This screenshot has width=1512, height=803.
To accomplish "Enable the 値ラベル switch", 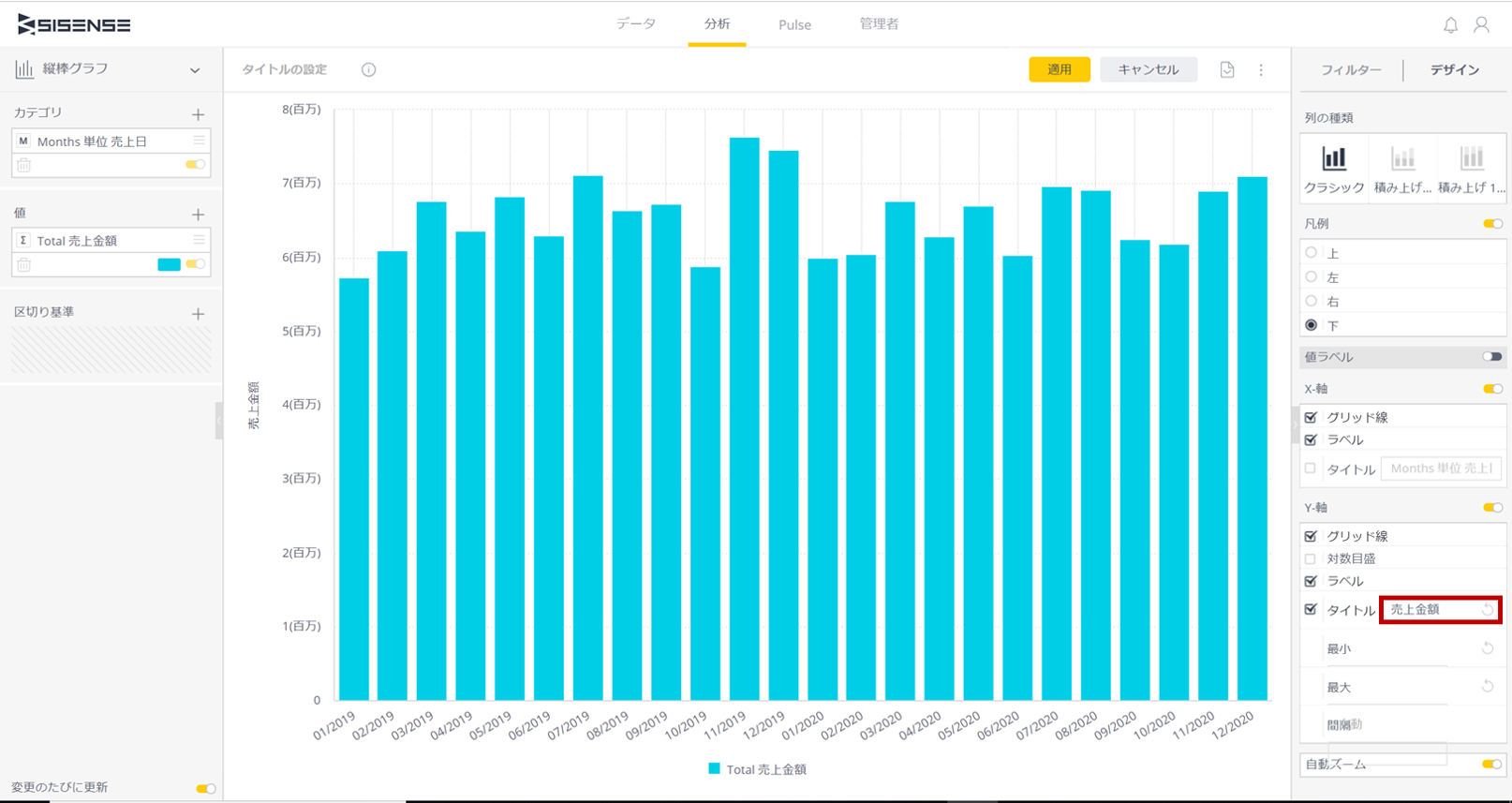I will [x=1492, y=357].
